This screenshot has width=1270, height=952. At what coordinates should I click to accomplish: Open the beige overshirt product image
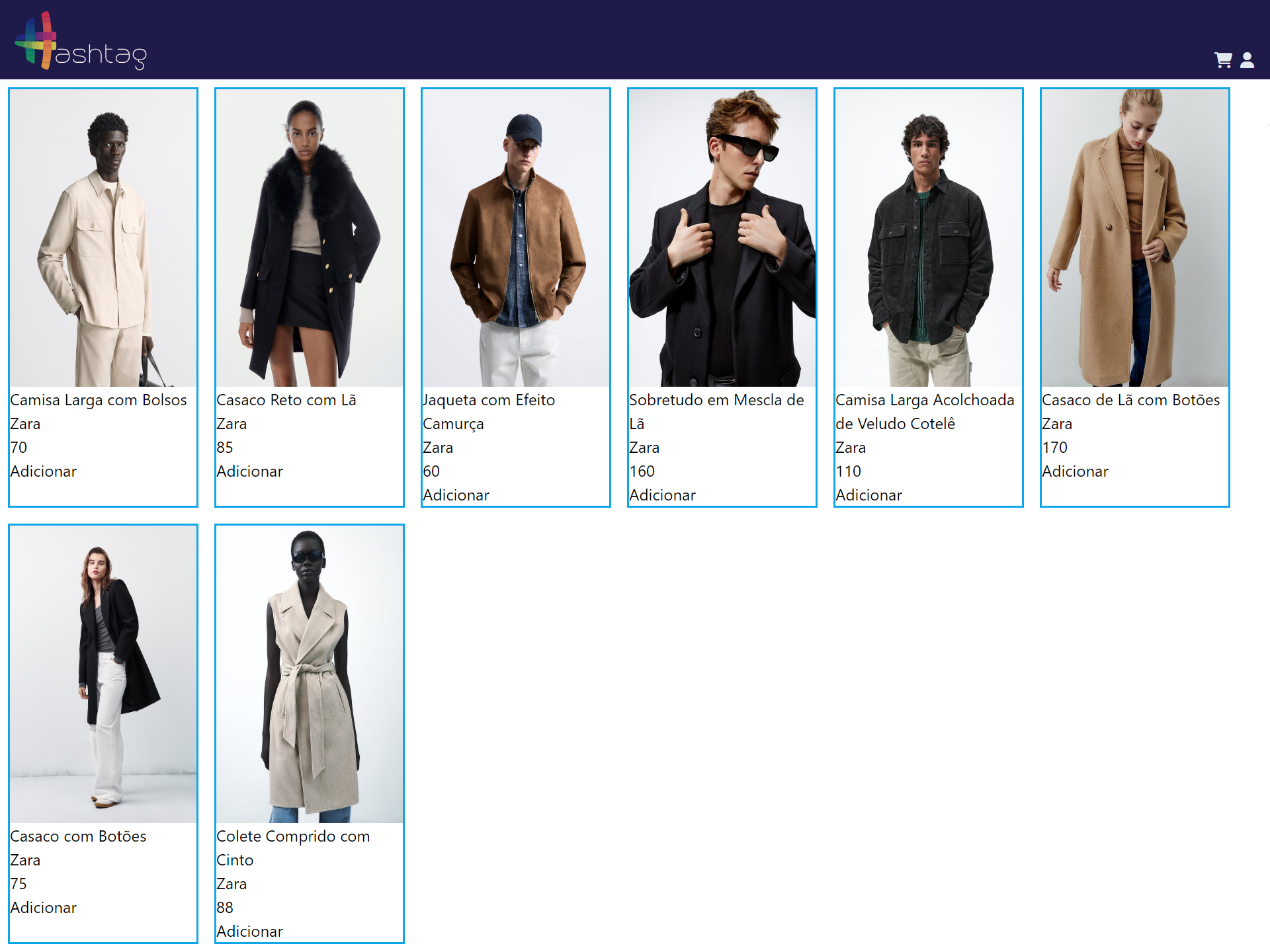point(103,238)
